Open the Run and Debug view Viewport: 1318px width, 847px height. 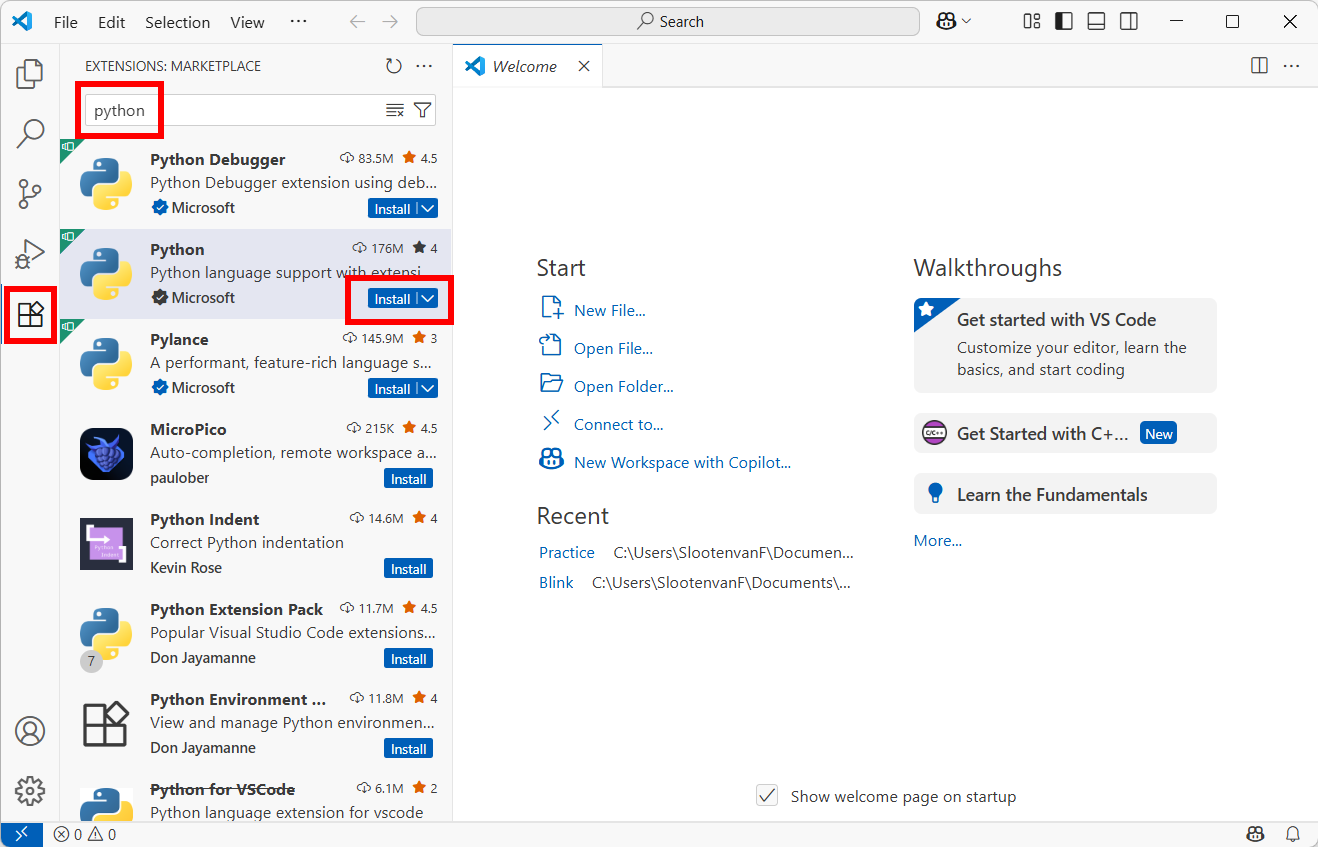coord(30,253)
